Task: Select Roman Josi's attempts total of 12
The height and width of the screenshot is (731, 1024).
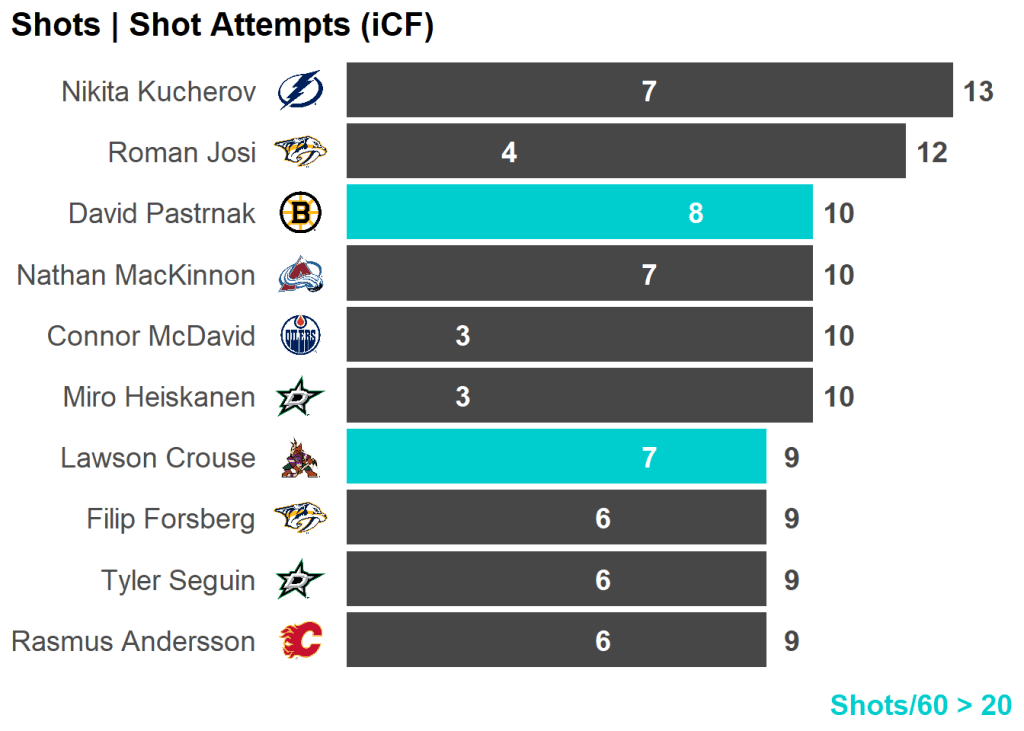Action: pos(932,152)
